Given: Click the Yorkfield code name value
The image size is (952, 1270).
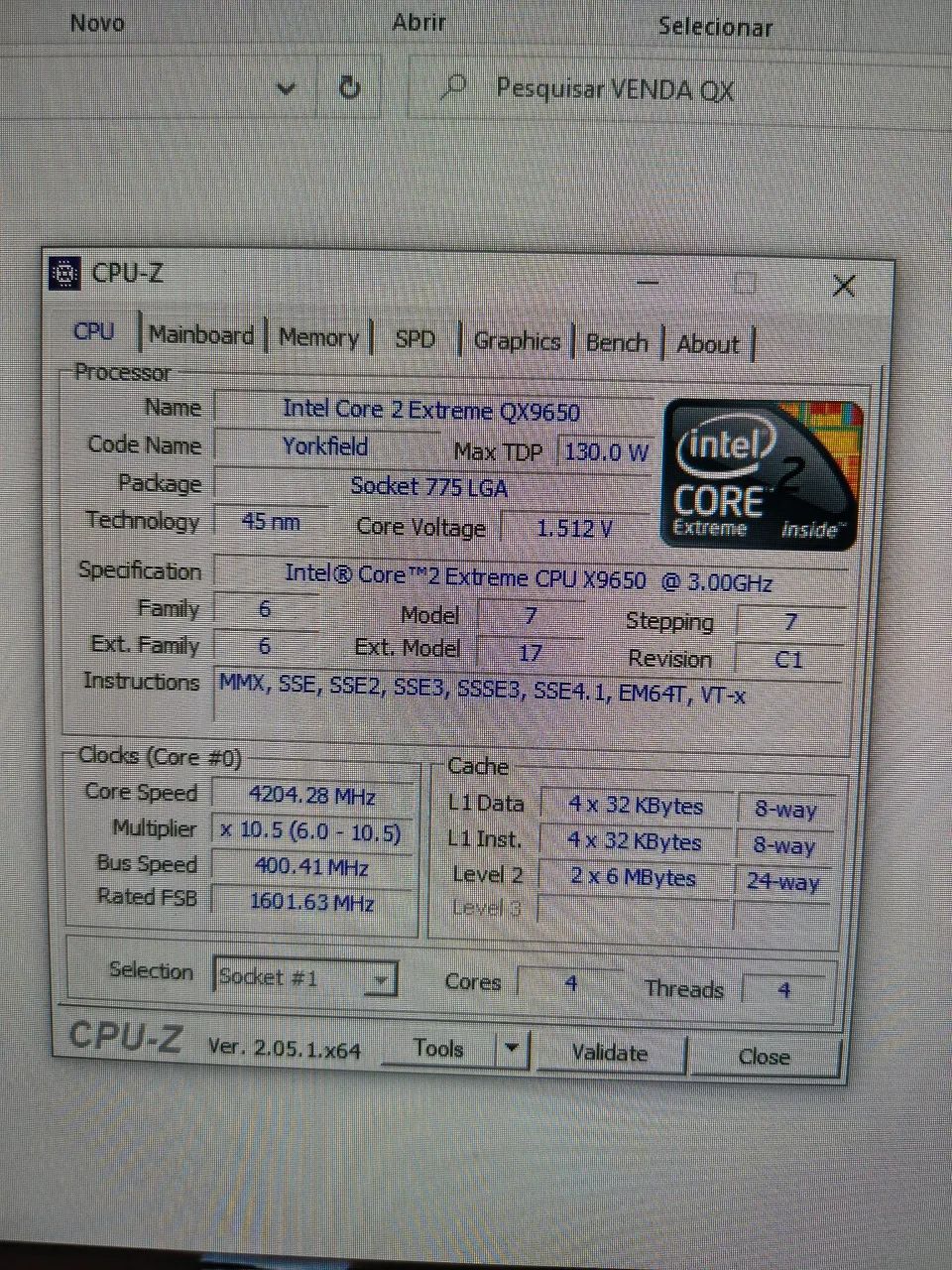Looking at the screenshot, I should click(x=325, y=446).
